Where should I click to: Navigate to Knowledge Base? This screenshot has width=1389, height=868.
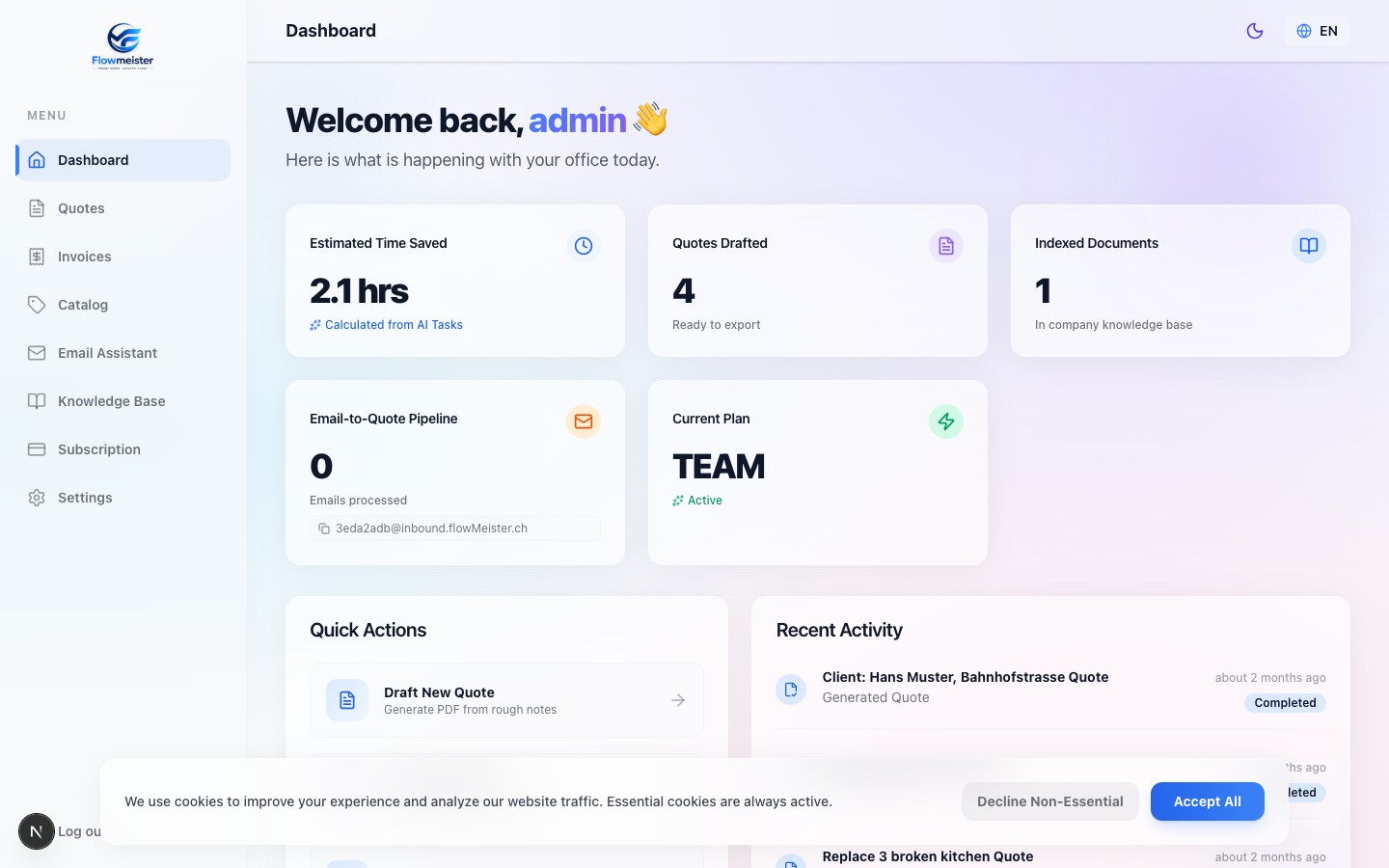[123, 401]
